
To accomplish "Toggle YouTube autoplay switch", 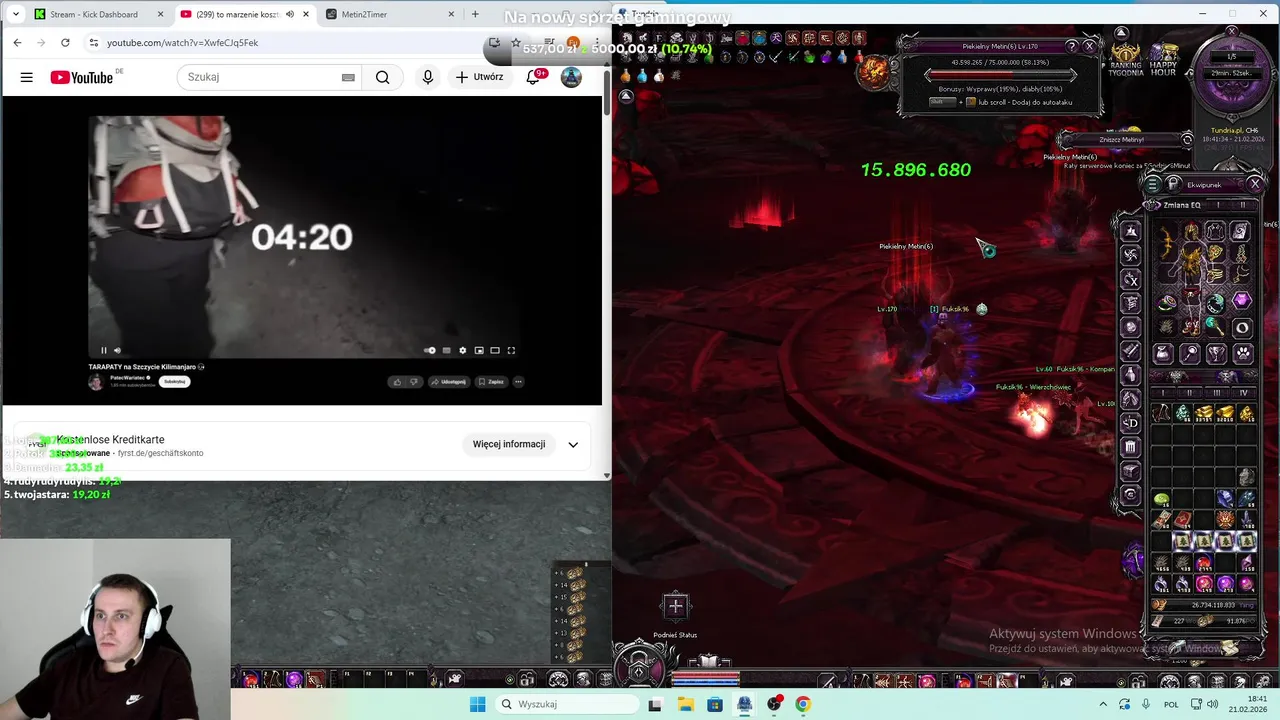I will pos(430,350).
